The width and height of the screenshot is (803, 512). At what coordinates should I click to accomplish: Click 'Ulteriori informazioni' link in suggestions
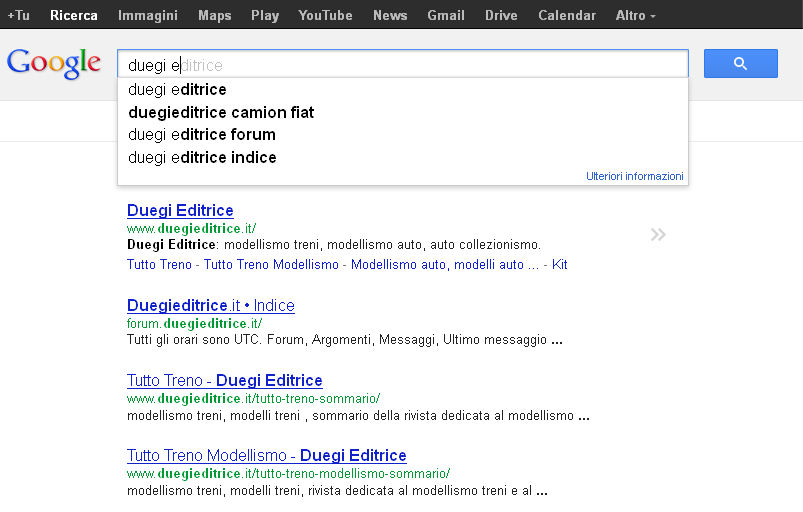coord(634,176)
